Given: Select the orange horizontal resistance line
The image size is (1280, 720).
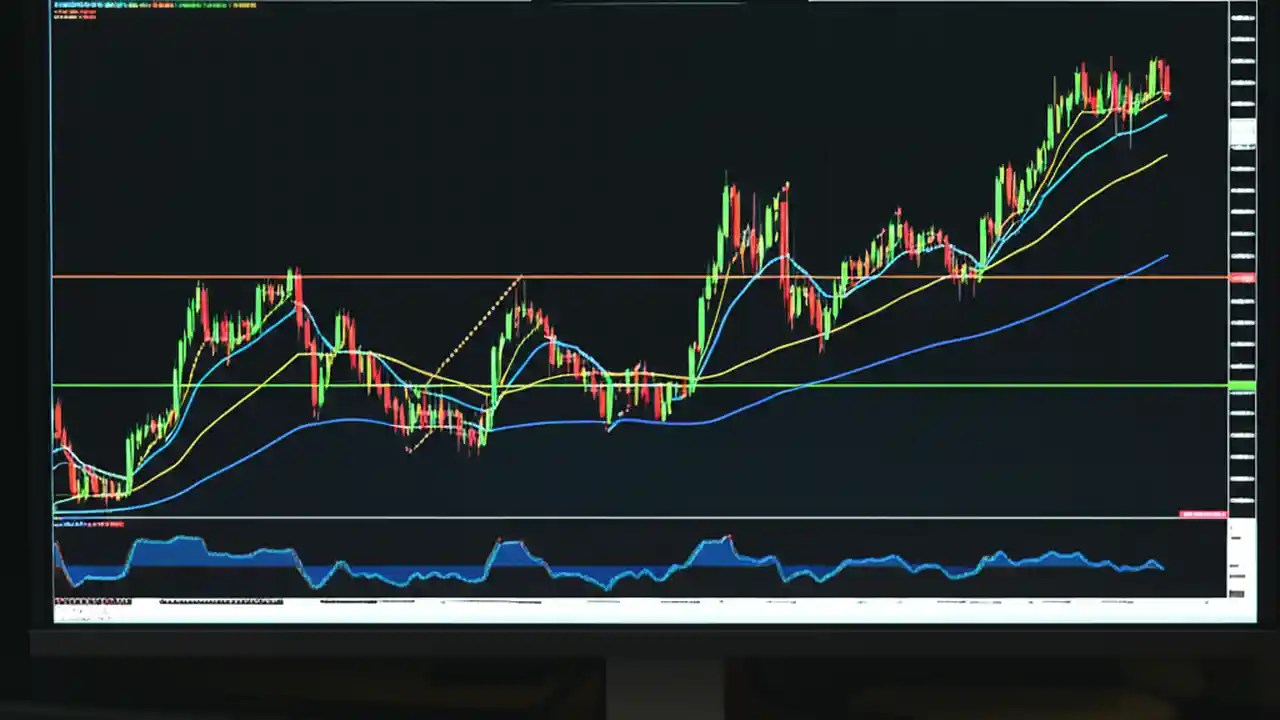Looking at the screenshot, I should click(640, 276).
